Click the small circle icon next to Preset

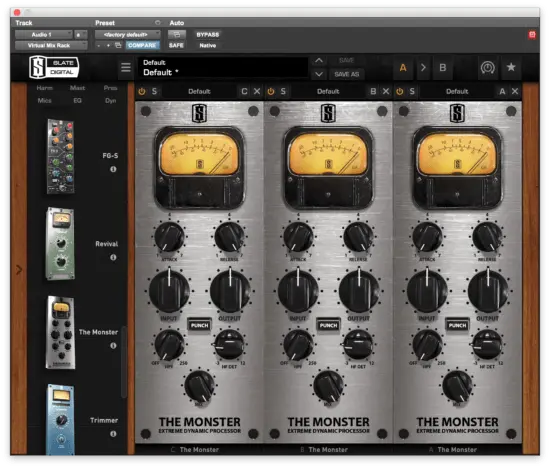pos(157,23)
